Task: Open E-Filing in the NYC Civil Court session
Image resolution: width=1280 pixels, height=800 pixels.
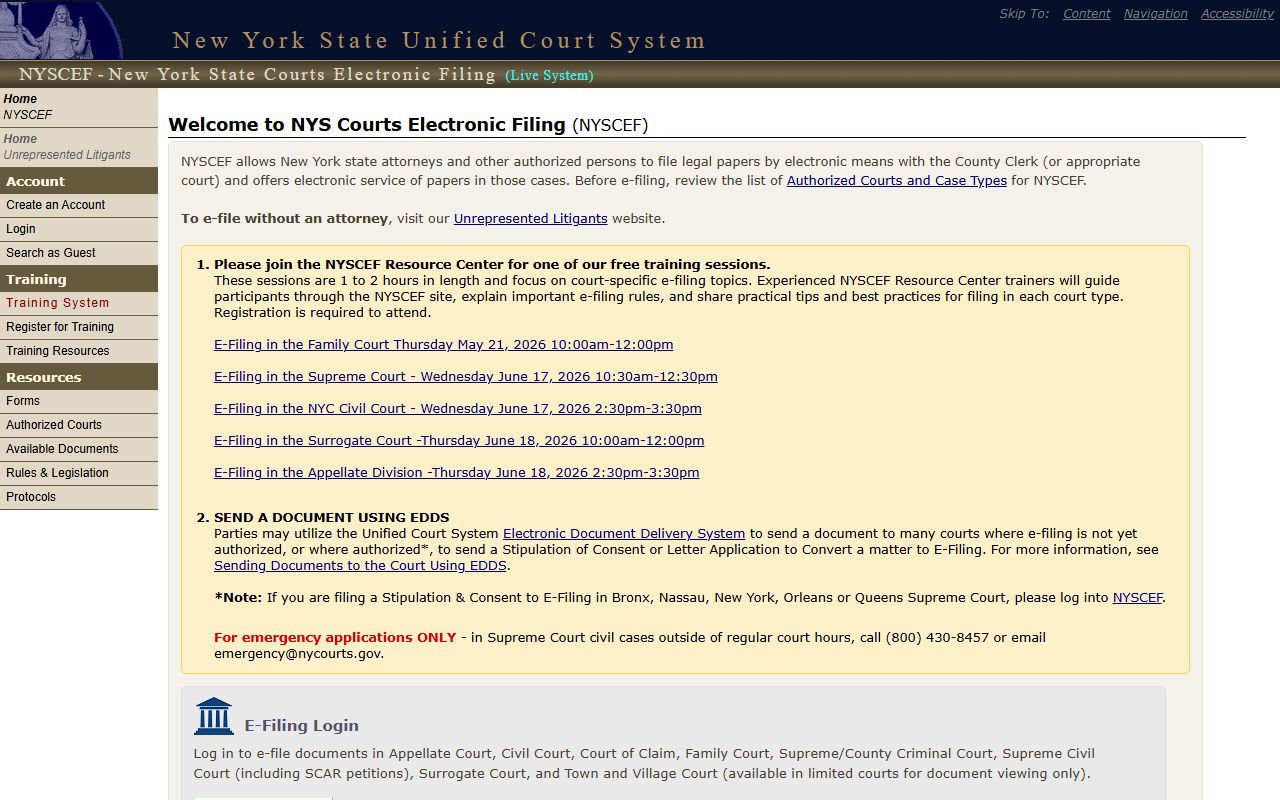Action: coord(458,409)
